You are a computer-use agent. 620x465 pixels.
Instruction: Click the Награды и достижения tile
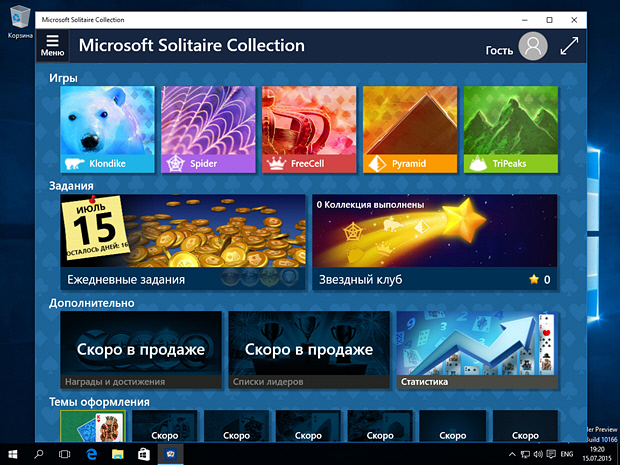[x=141, y=350]
